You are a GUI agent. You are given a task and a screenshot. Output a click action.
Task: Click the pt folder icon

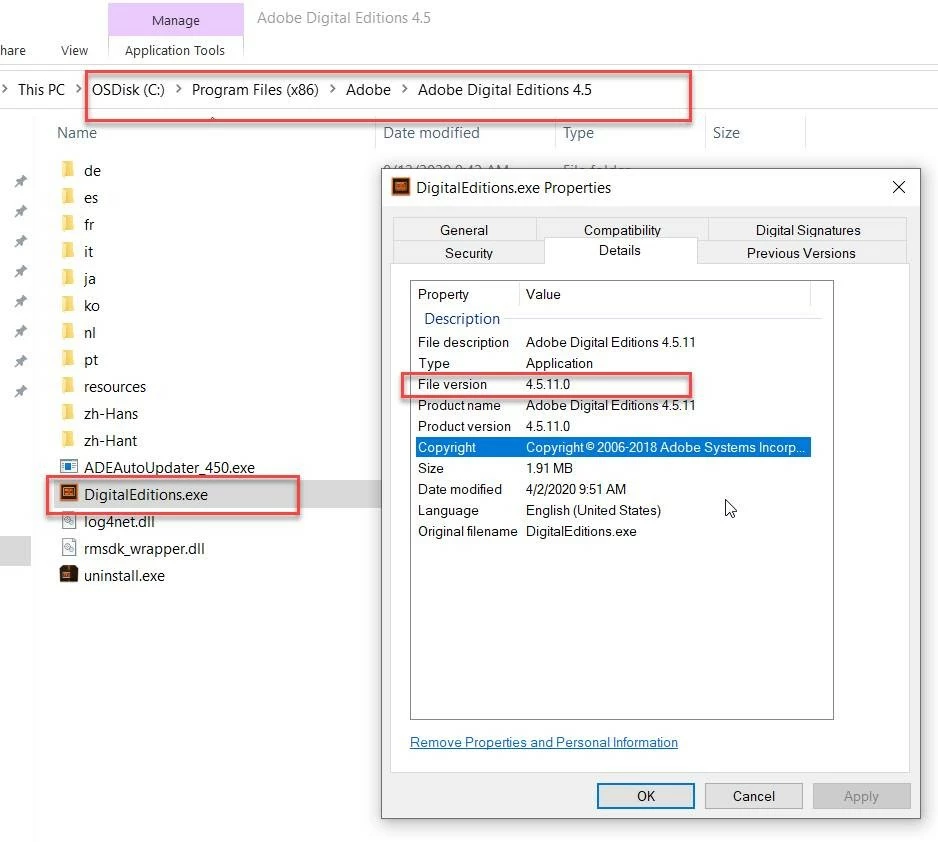click(68, 359)
